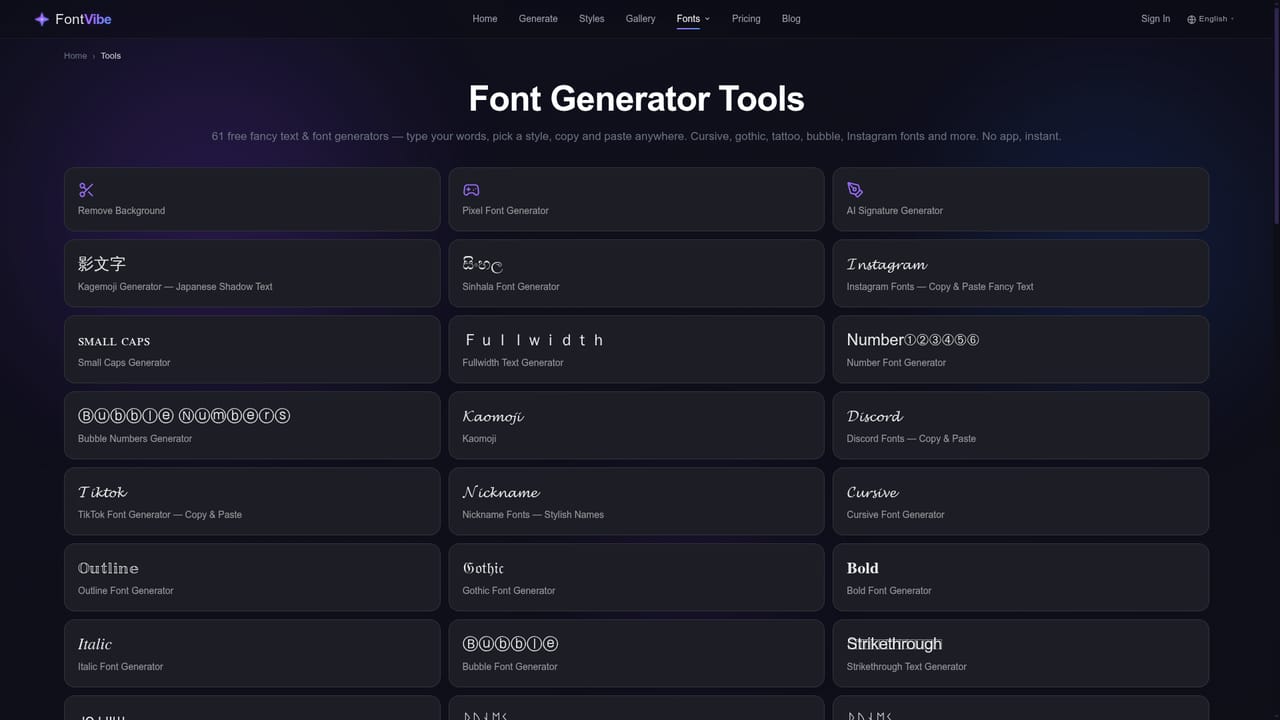Click the Number①②③④⑤⑥ preview text
Image resolution: width=1280 pixels, height=720 pixels.
point(913,340)
